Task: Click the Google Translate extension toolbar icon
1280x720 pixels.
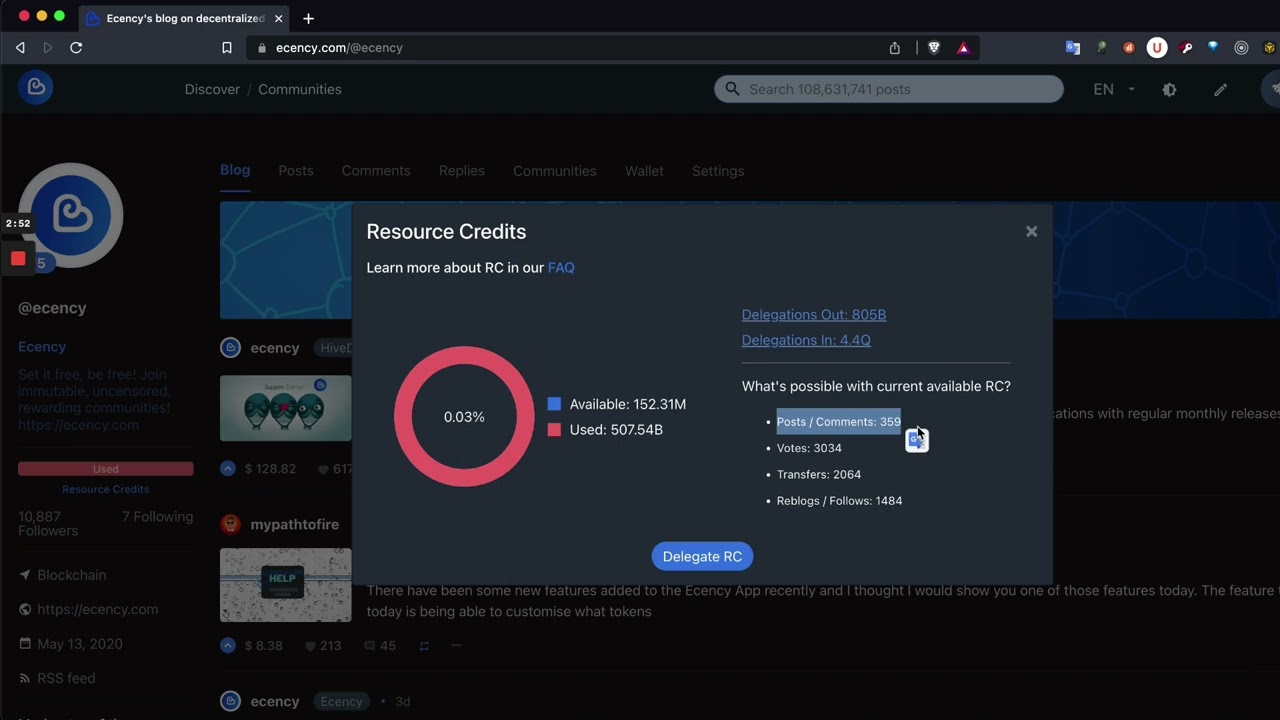Action: pos(1072,47)
